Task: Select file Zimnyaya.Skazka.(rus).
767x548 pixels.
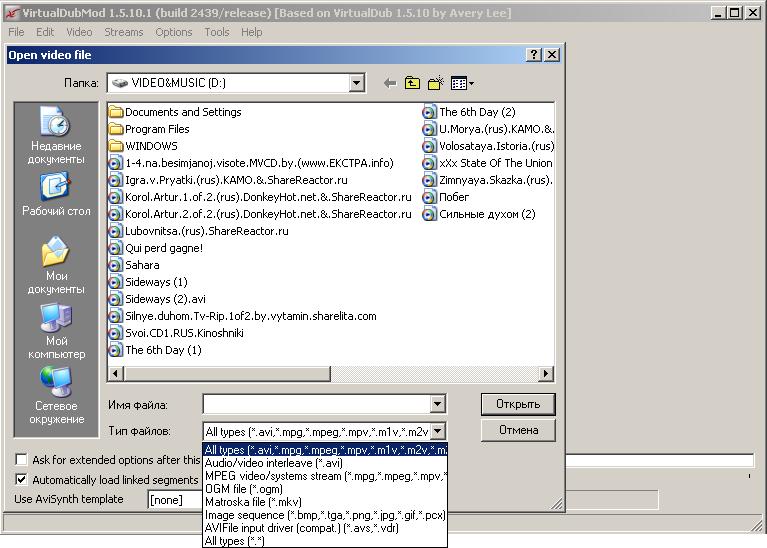Action: tap(488, 180)
